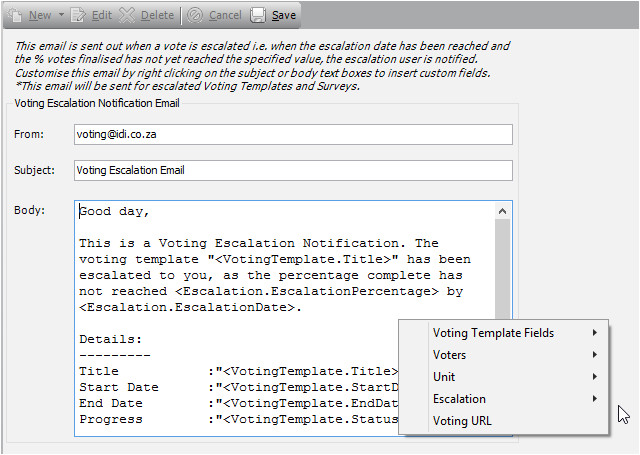This screenshot has height=455, width=640.
Task: Expand the Voters submenu arrow
Action: [x=595, y=355]
